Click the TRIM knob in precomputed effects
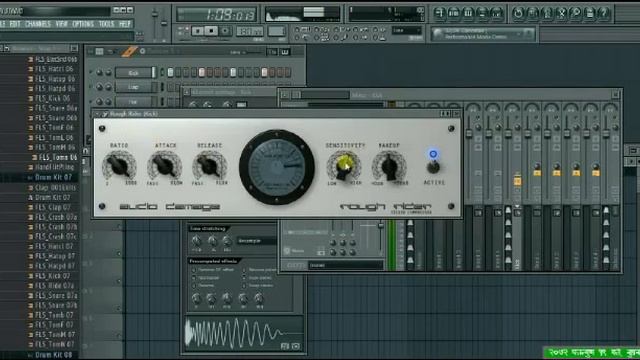Image resolution: width=640 pixels, height=360 pixels. [259, 299]
